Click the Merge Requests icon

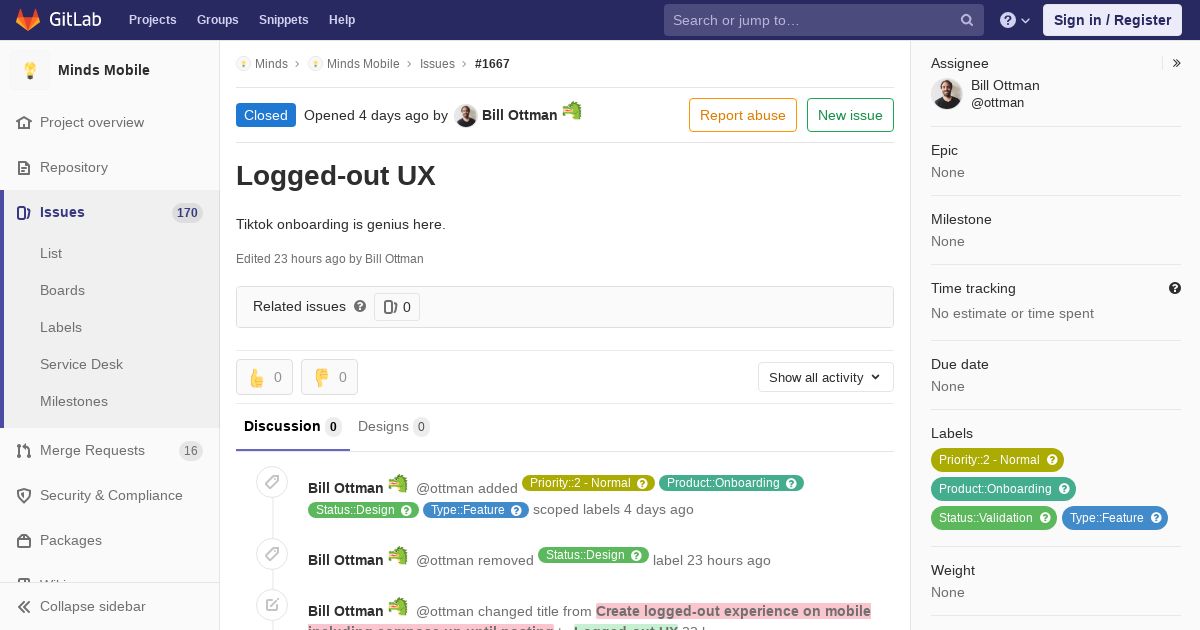(24, 450)
